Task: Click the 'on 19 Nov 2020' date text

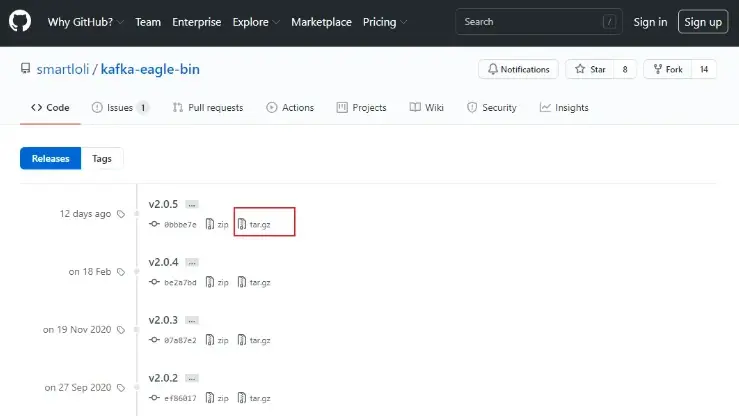Action: pos(77,330)
